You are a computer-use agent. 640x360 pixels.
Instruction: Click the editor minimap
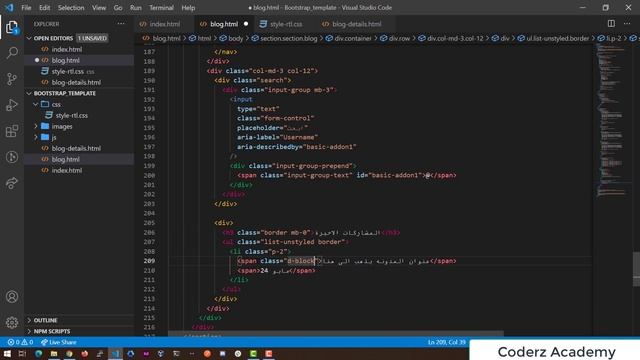[x=612, y=120]
